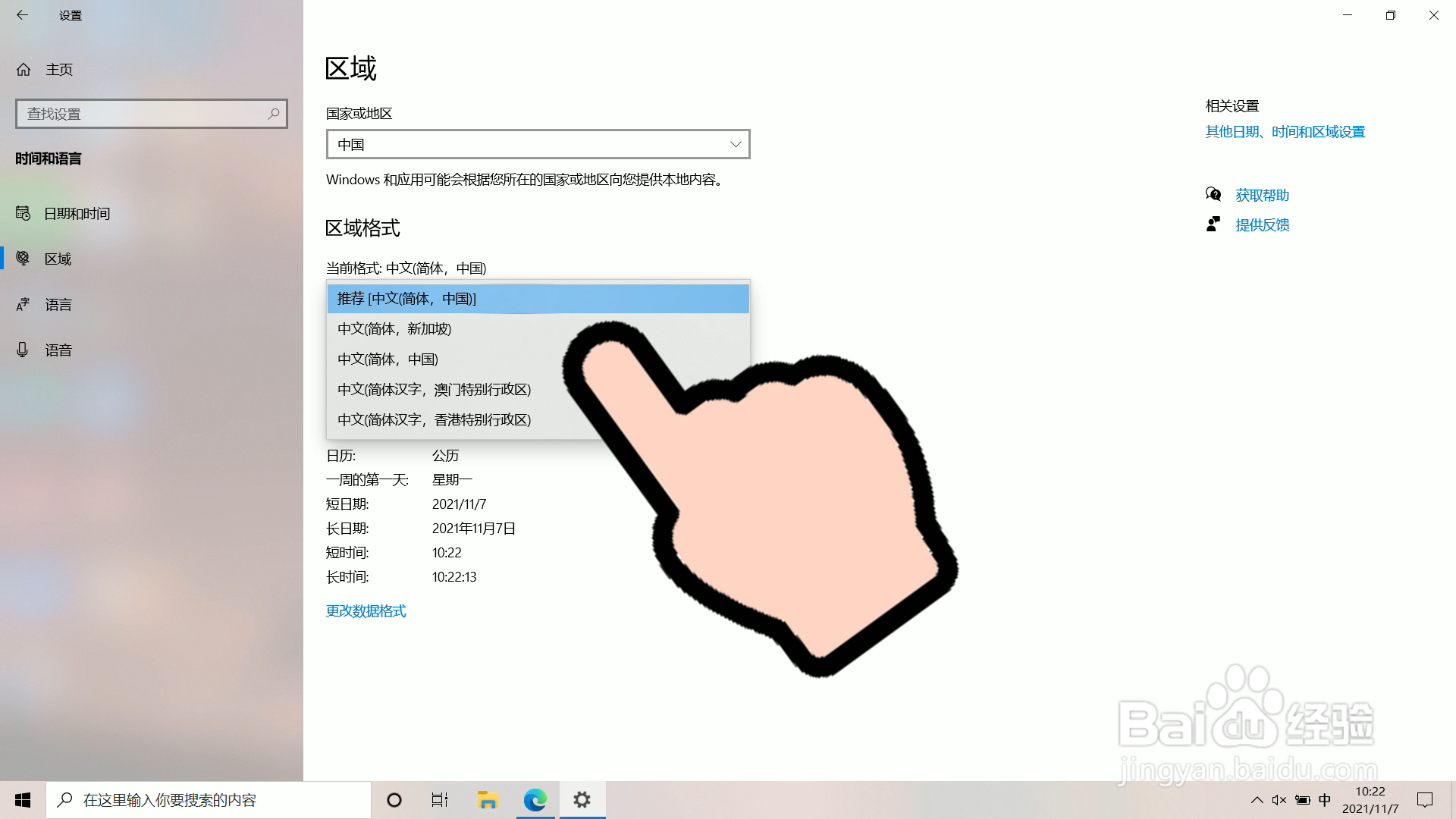Click the 获取帮助 chat bubble icon
Screen dimensions: 1456x819
click(1213, 195)
